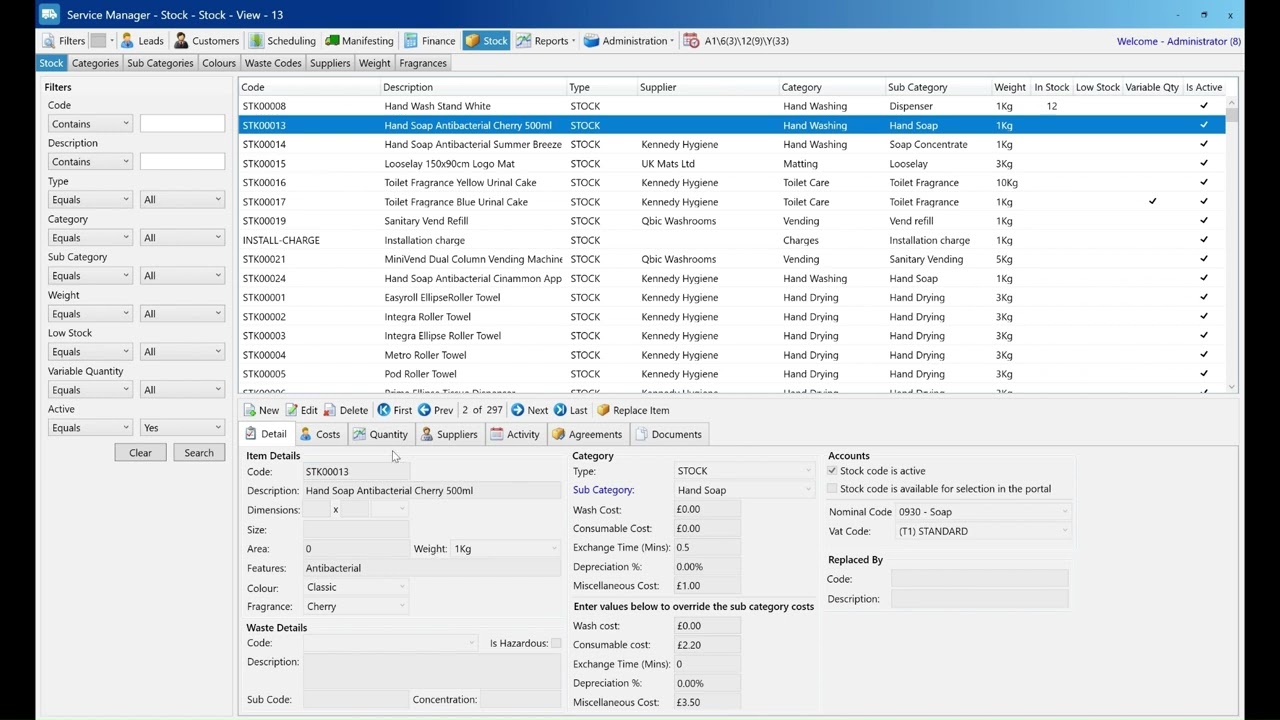Click Replace Item in the record toolbar
1280x720 pixels.
tap(633, 410)
